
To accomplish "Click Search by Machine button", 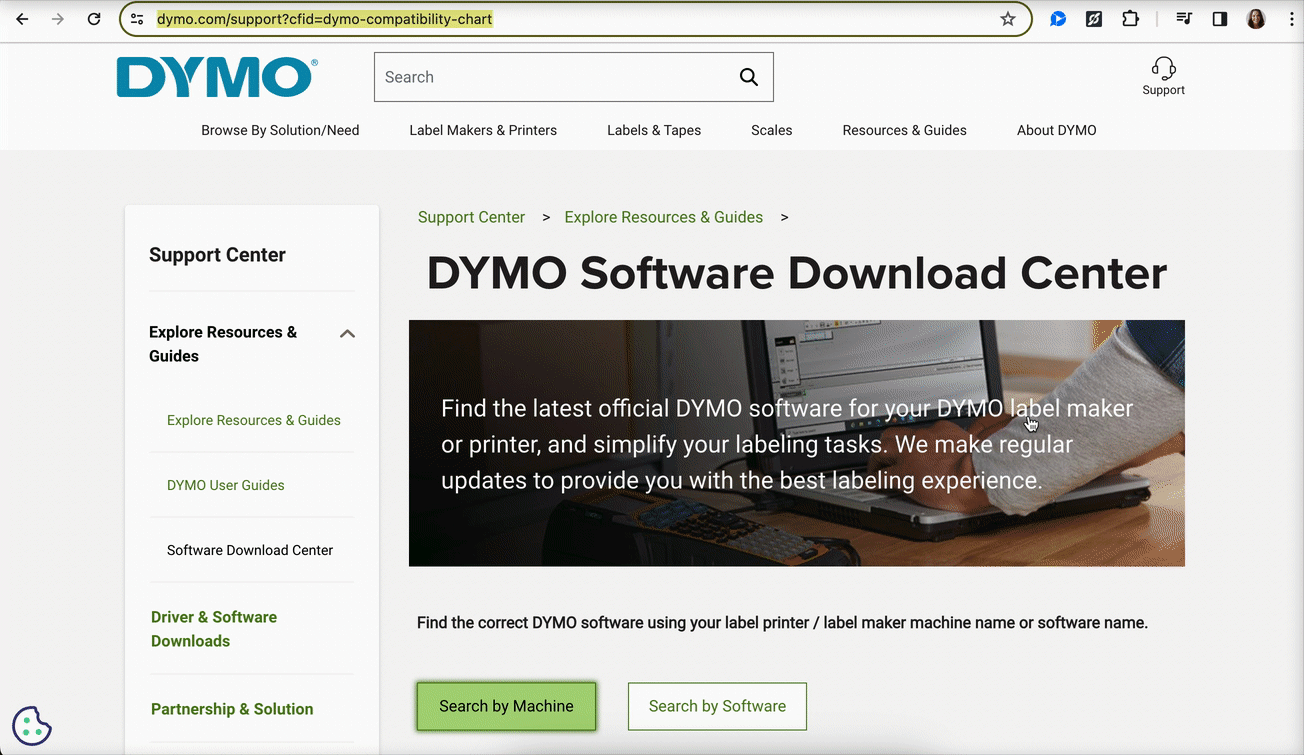I will coord(506,706).
